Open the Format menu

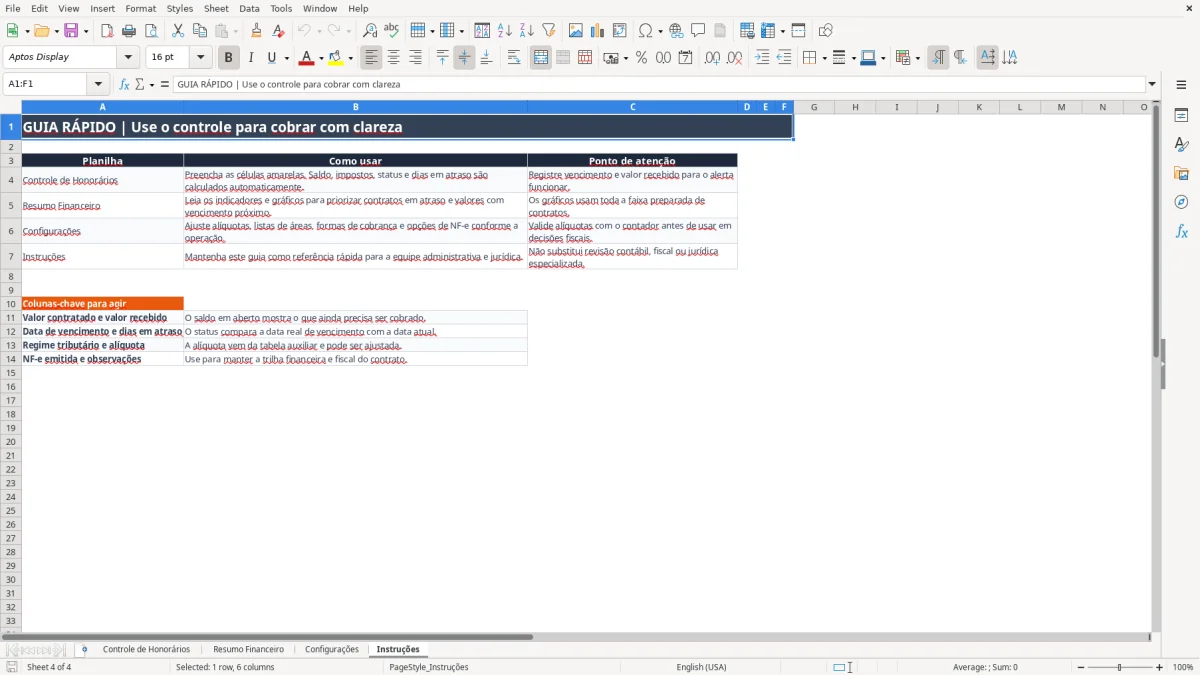[x=141, y=8]
